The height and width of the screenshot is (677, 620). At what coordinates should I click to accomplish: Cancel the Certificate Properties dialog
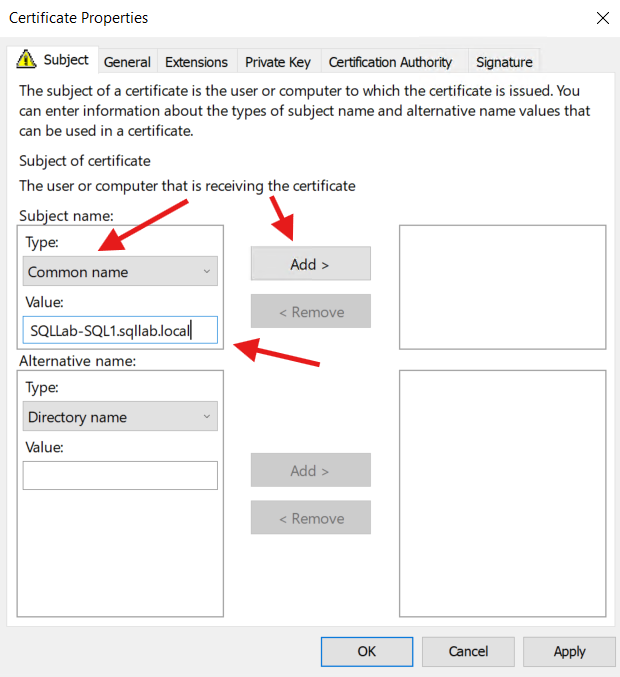468,652
